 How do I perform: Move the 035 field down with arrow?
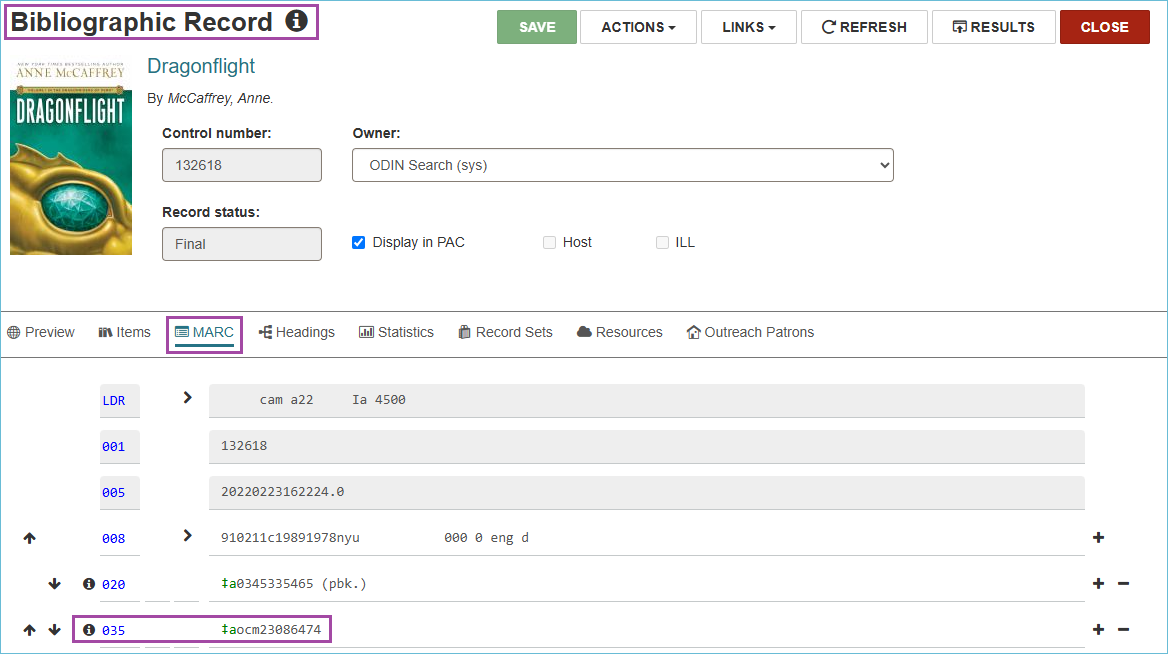point(54,630)
